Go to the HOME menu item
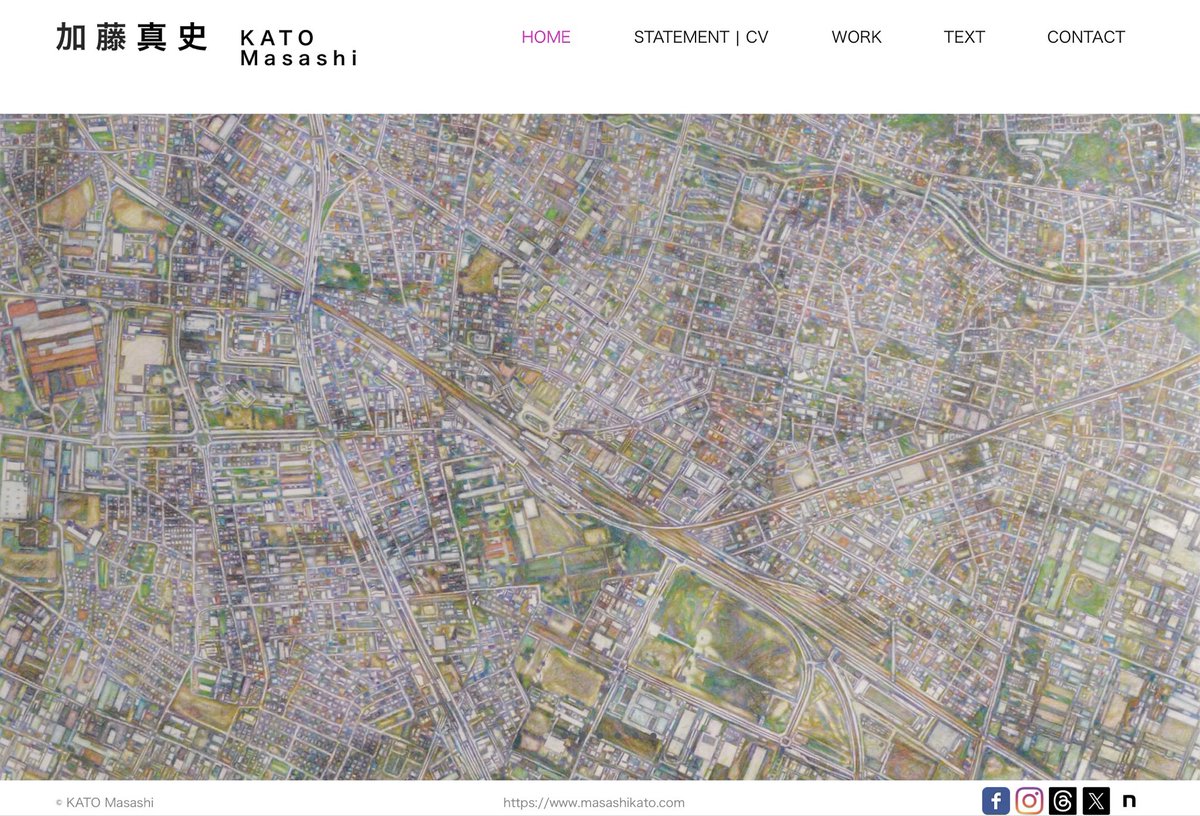This screenshot has width=1200, height=816. (x=546, y=37)
